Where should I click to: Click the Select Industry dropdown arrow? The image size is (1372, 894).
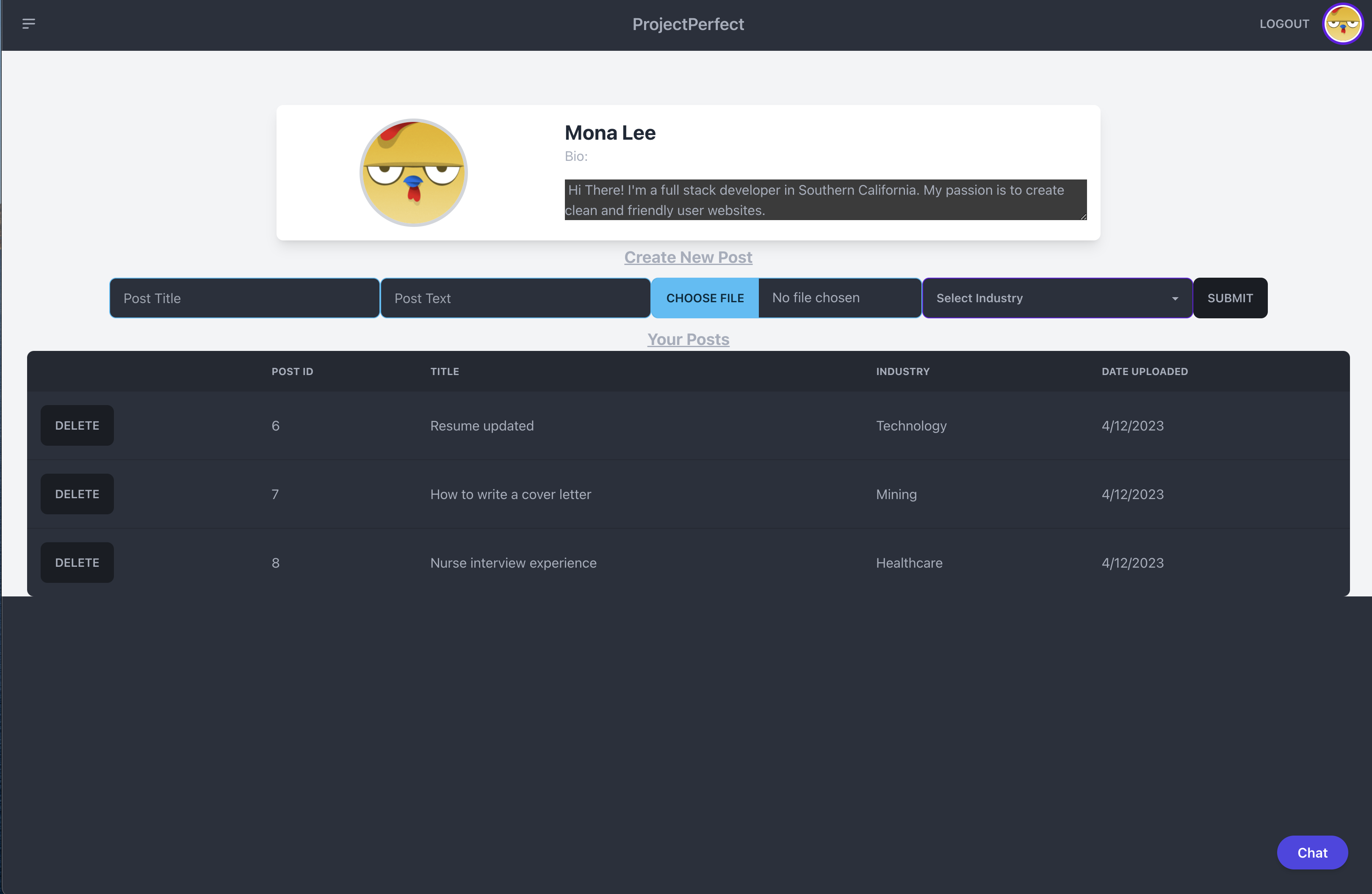click(1176, 298)
